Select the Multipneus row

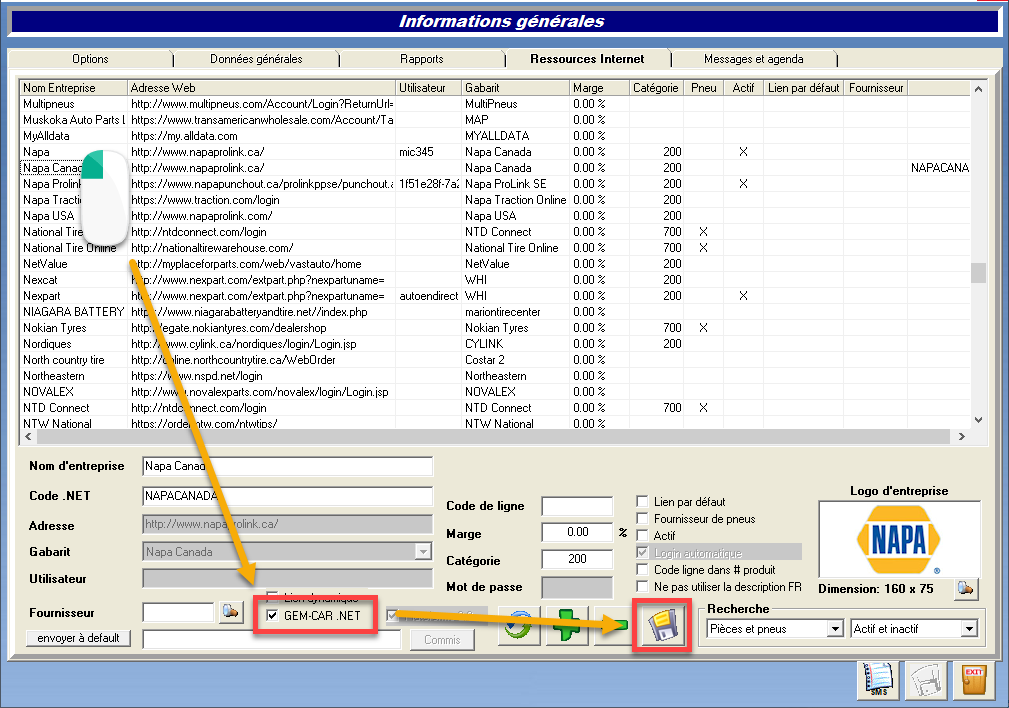tap(494, 104)
